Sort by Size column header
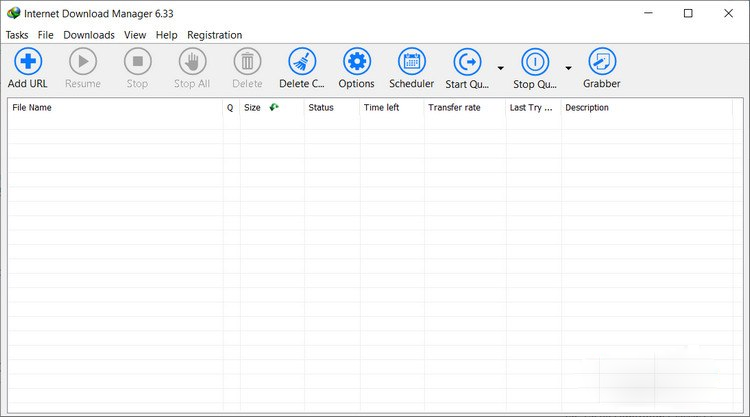The height and width of the screenshot is (417, 750). click(x=252, y=108)
